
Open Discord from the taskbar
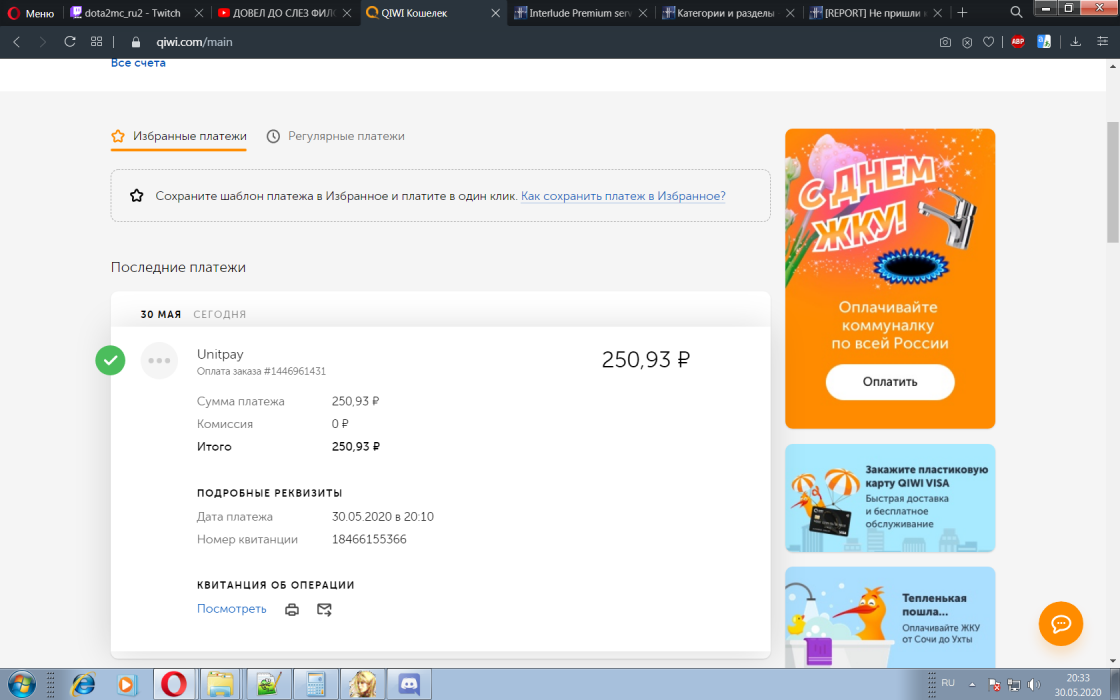point(408,684)
